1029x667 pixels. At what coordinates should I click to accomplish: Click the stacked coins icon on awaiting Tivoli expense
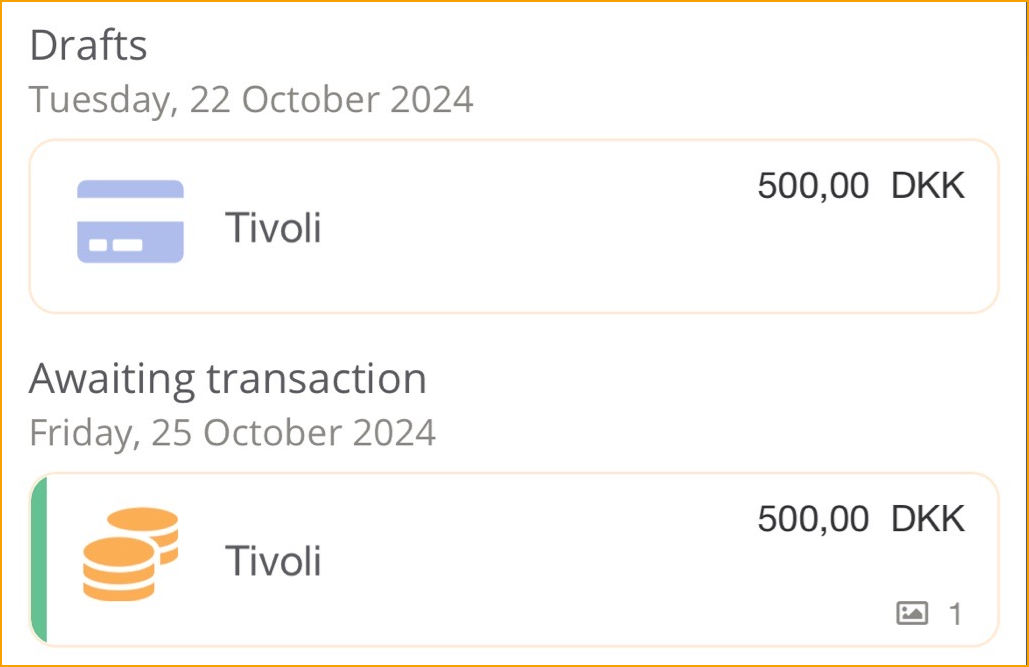(130, 554)
